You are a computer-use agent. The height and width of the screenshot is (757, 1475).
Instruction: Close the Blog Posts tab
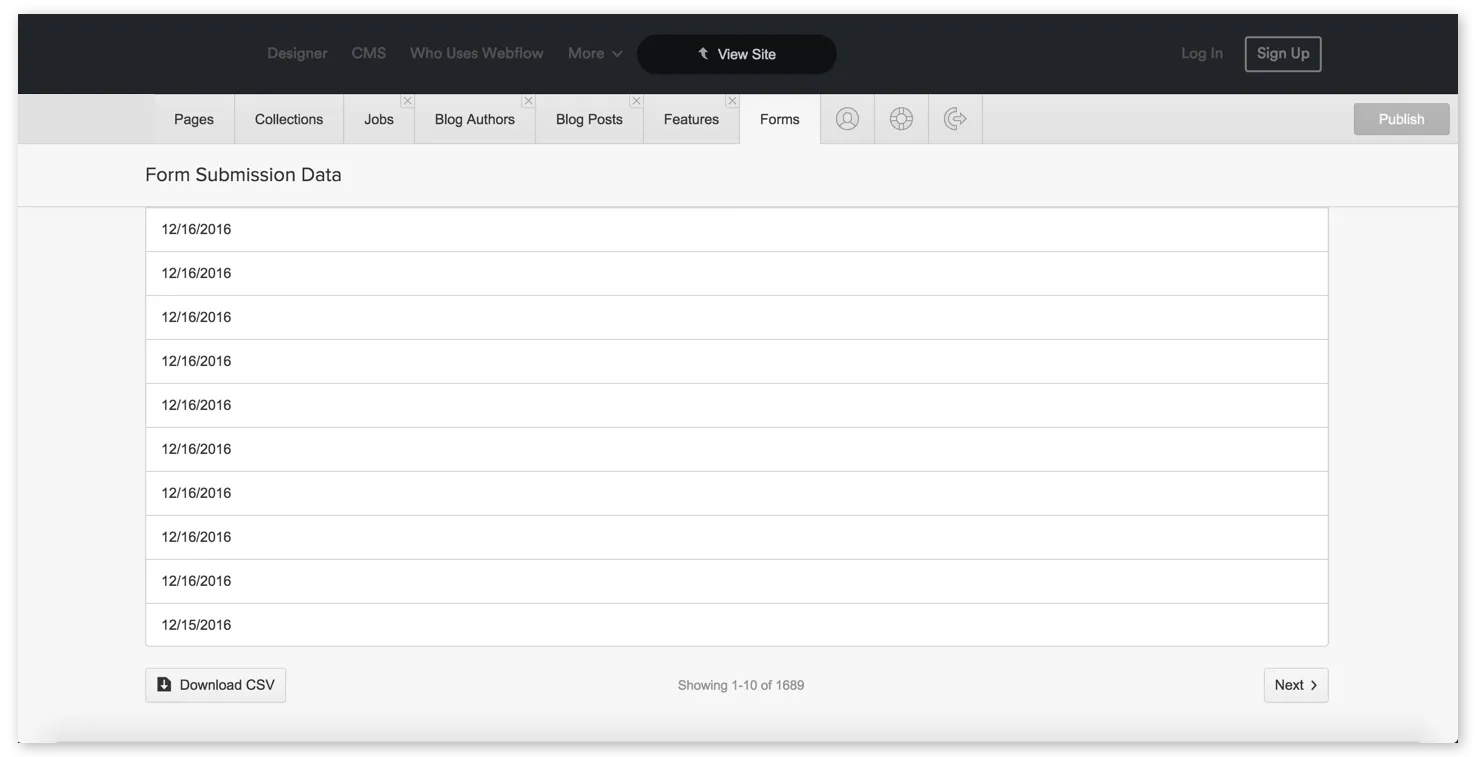pyautogui.click(x=636, y=101)
